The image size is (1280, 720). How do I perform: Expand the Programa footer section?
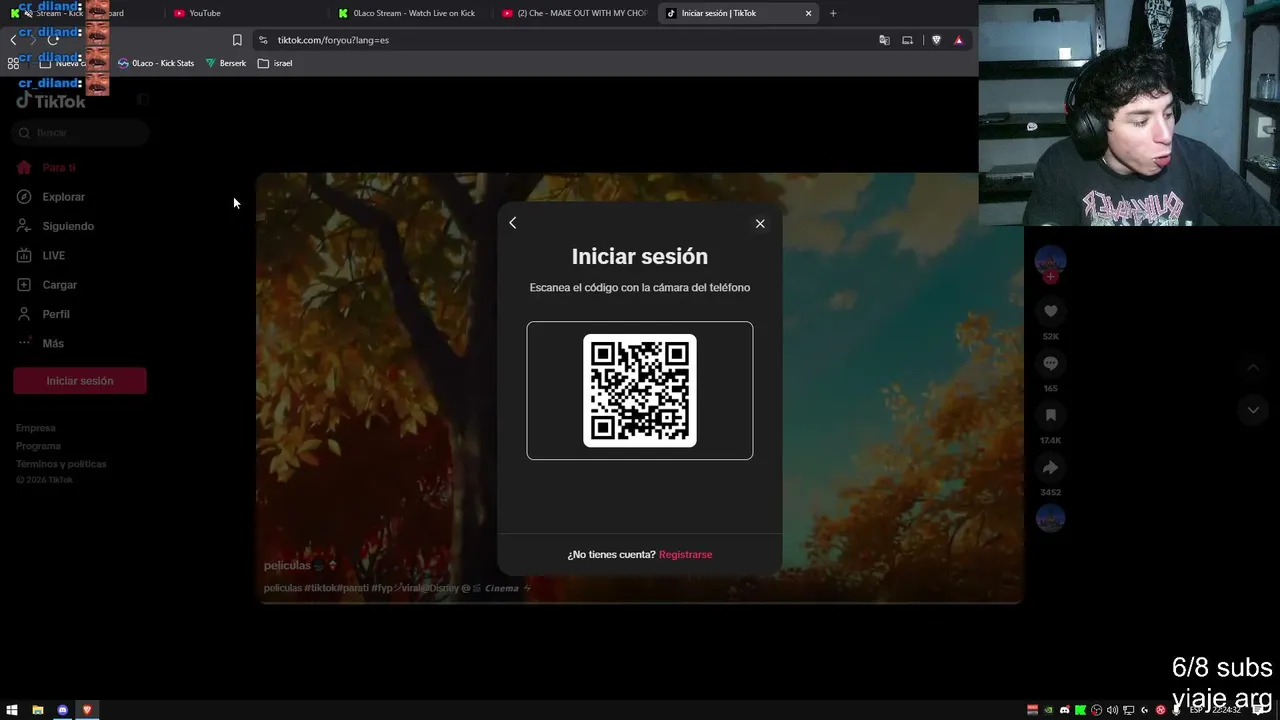[x=38, y=446]
